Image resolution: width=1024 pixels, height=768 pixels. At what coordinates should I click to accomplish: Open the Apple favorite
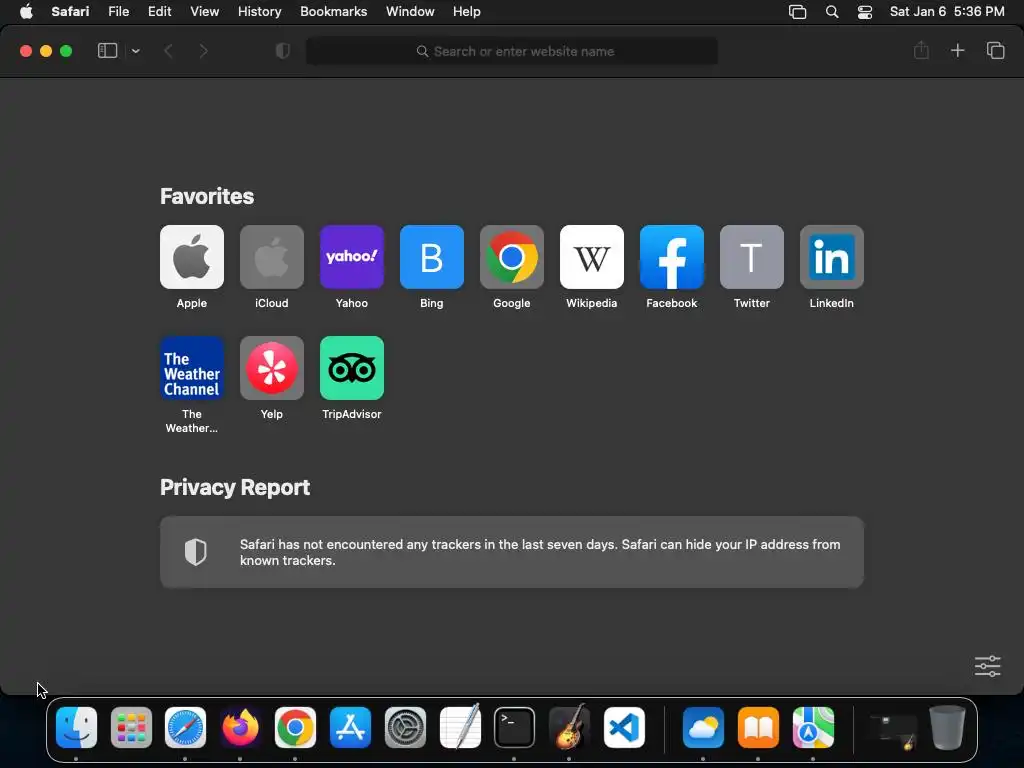click(191, 257)
